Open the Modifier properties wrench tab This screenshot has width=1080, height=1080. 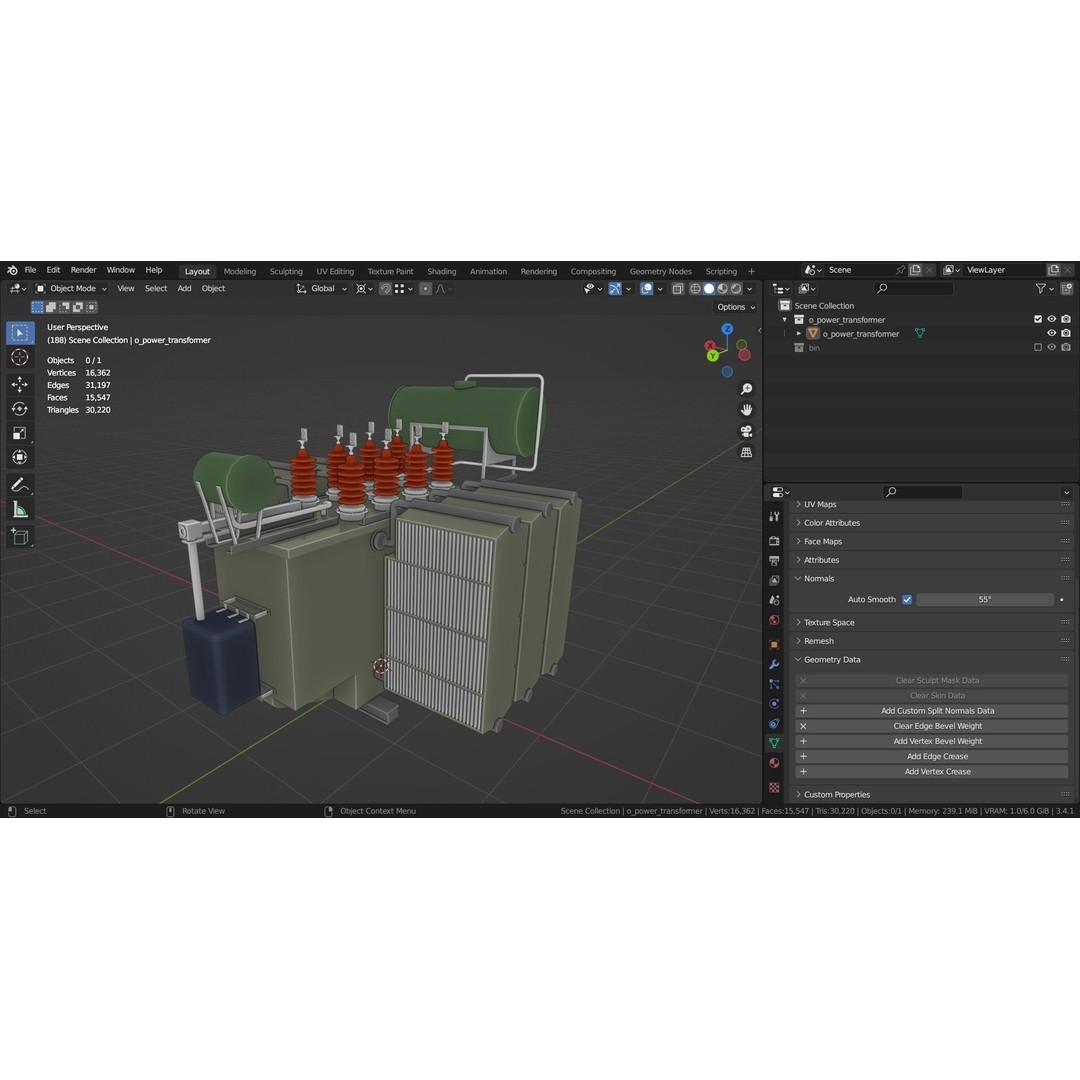[774, 665]
